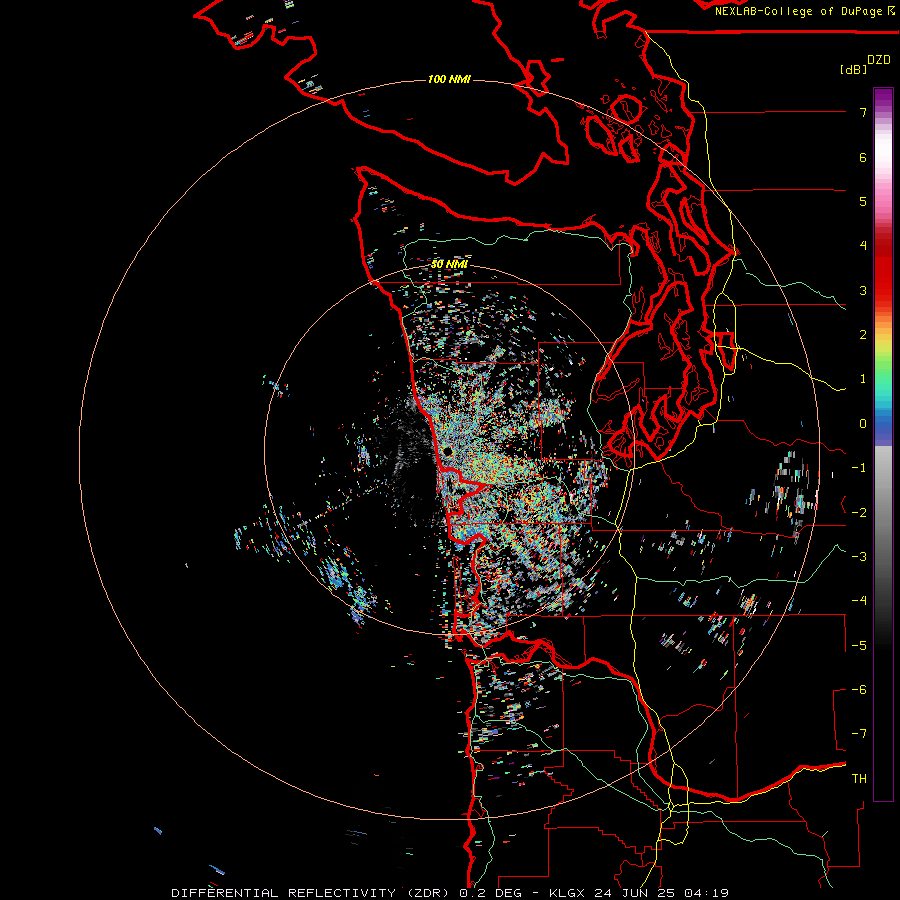The height and width of the screenshot is (900, 900).
Task: Click the -7 value on color scale
Action: [859, 734]
